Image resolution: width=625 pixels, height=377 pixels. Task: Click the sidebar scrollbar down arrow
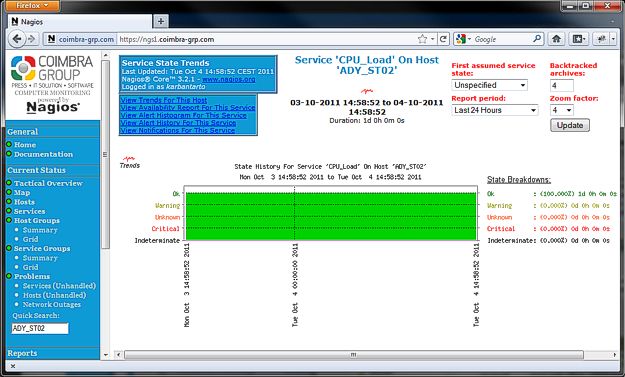coord(105,354)
